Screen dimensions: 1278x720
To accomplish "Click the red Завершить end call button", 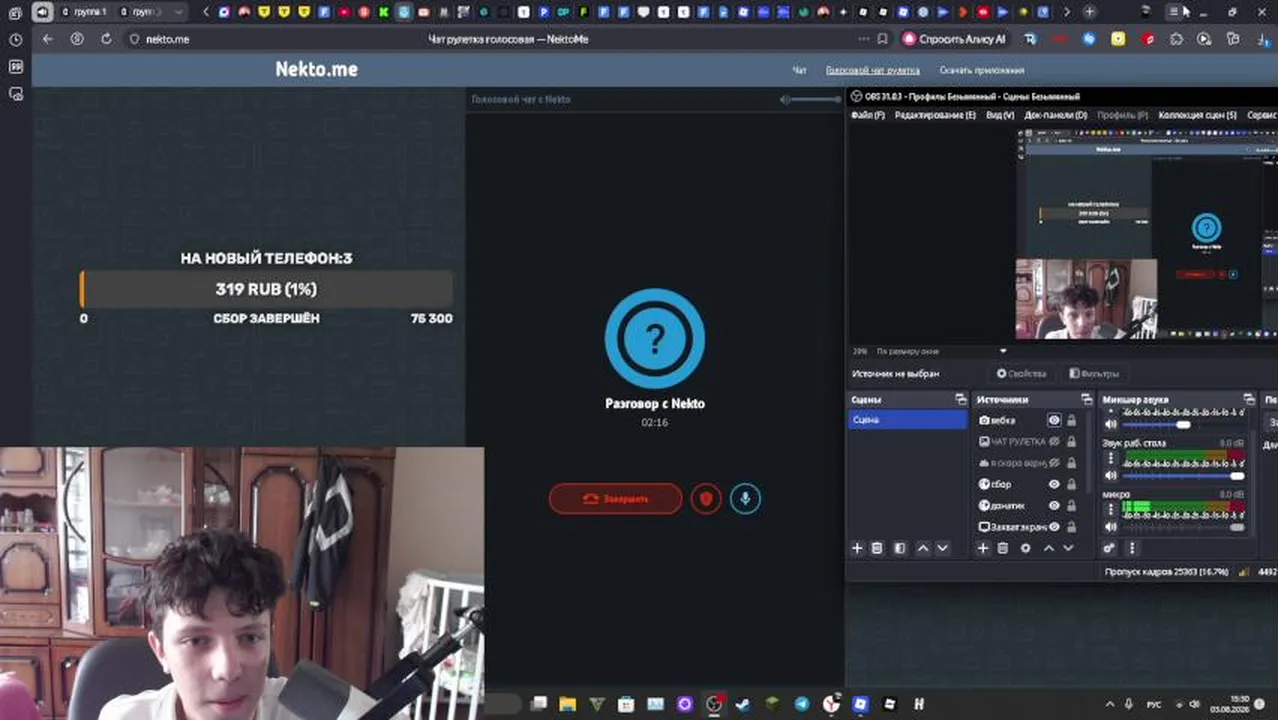I will [x=615, y=498].
